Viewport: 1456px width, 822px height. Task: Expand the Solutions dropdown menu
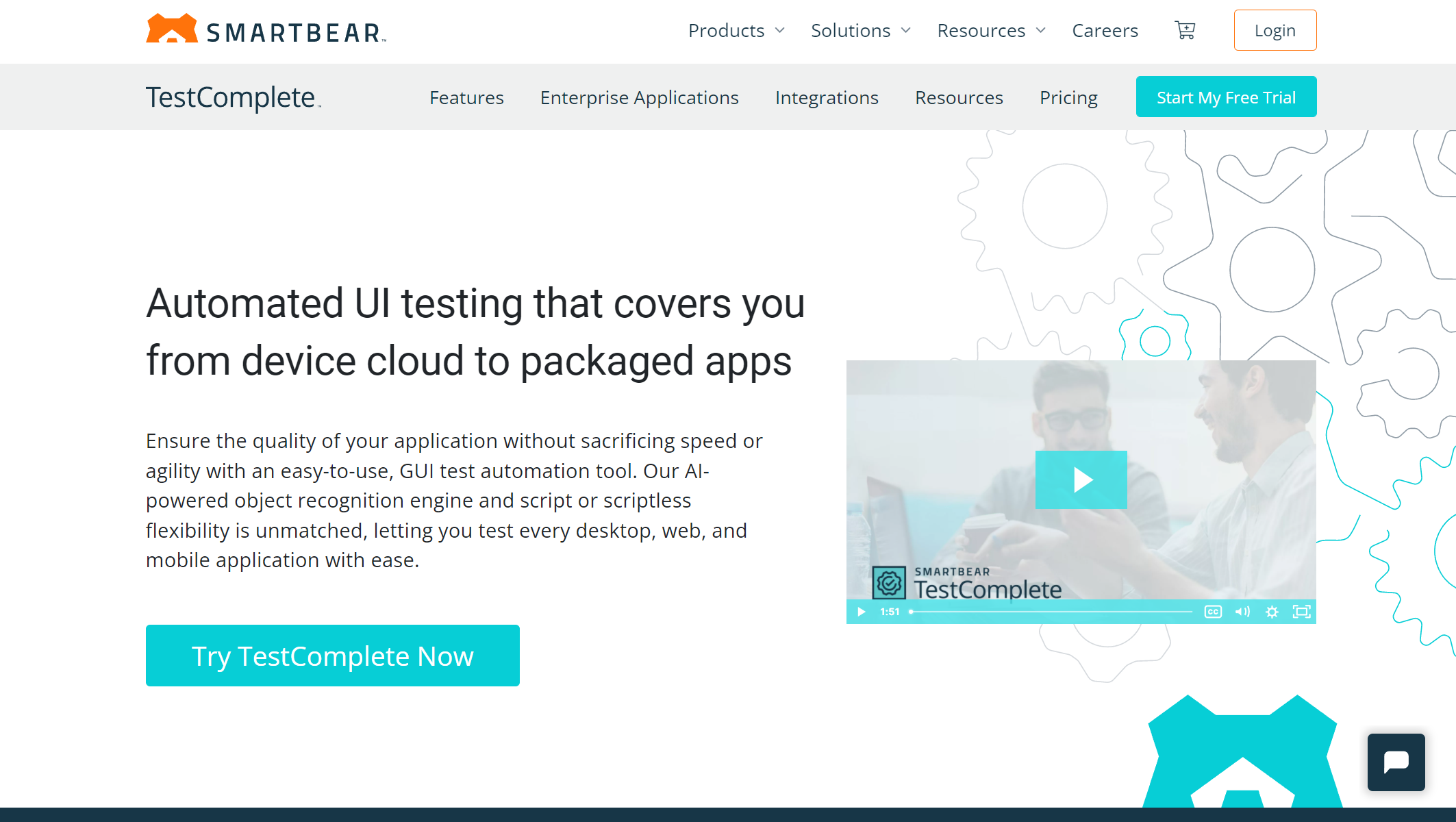click(x=860, y=30)
